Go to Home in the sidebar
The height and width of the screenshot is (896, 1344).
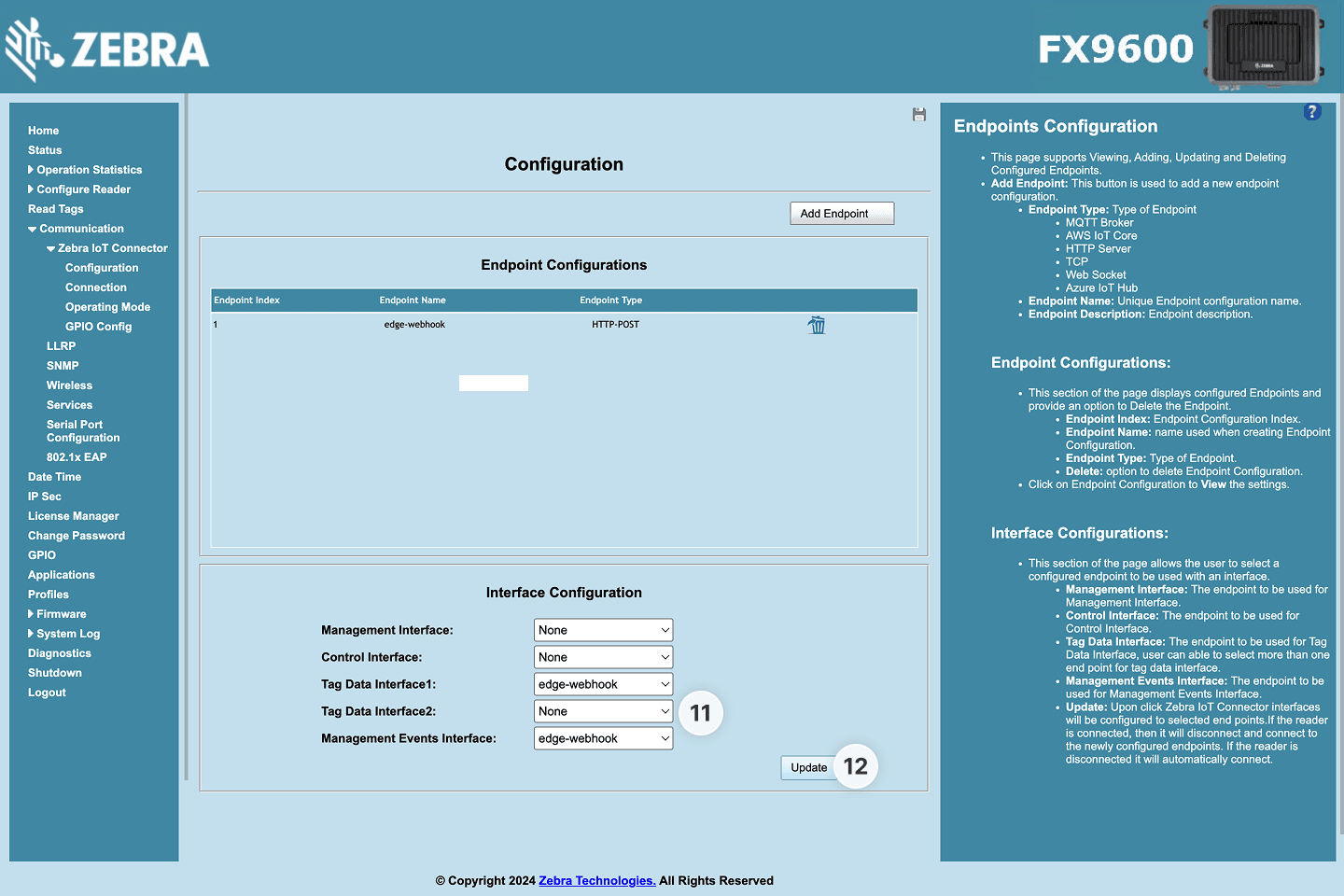[43, 131]
